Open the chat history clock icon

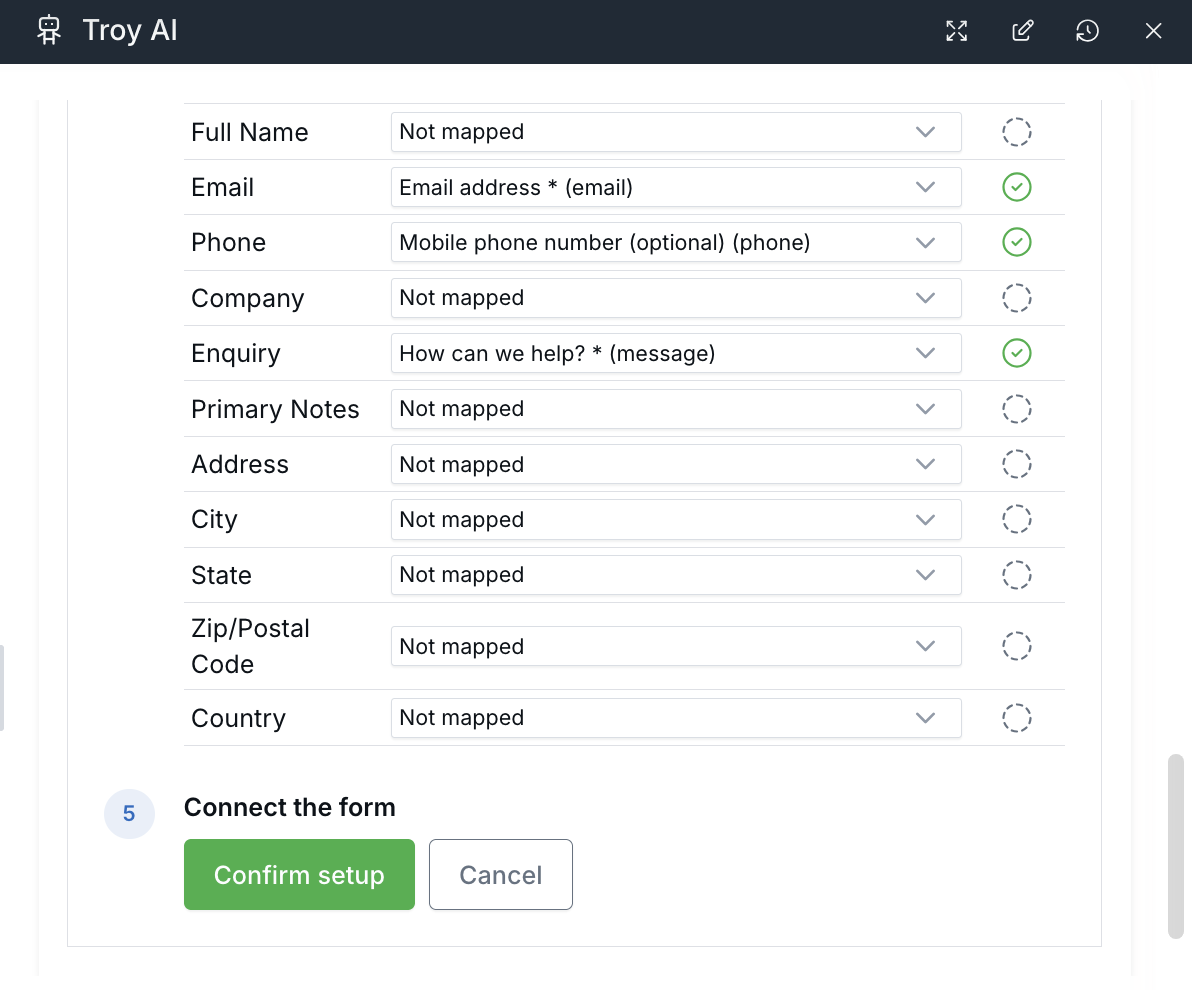1088,31
